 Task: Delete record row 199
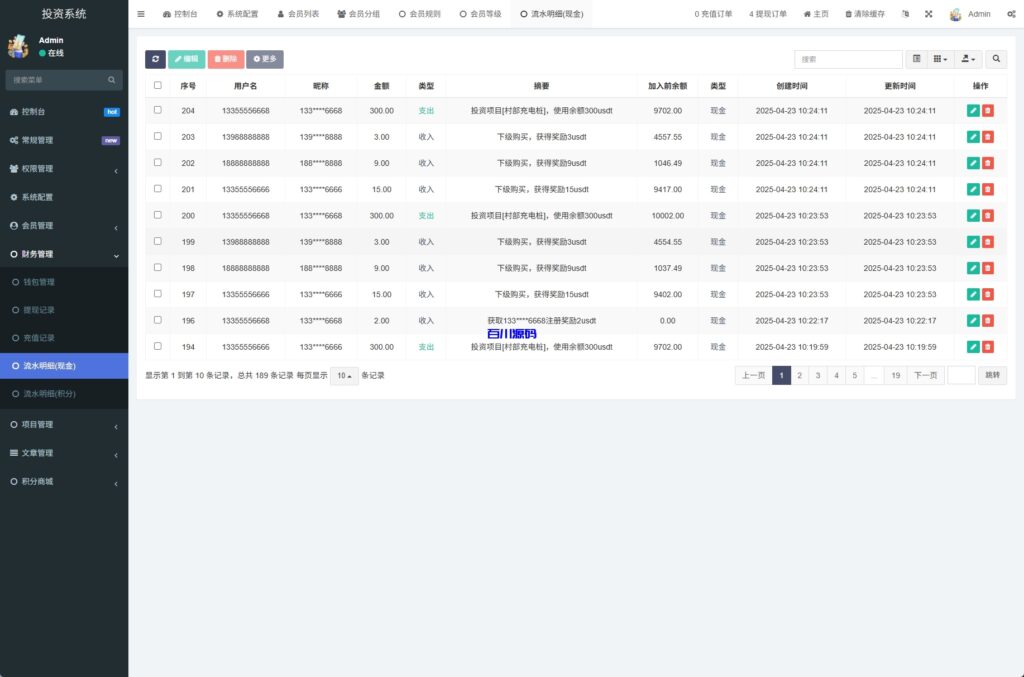[987, 242]
